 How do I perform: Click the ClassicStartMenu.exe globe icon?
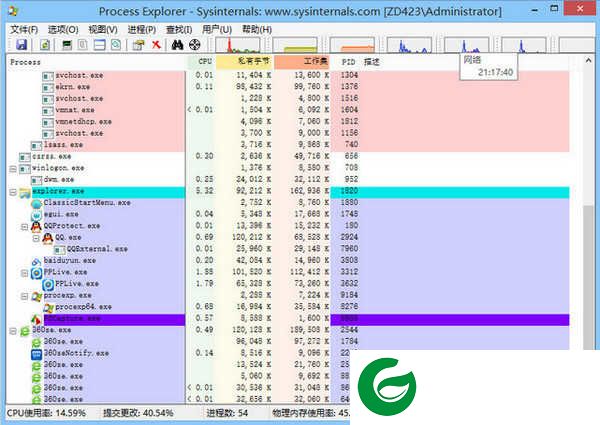(x=36, y=204)
